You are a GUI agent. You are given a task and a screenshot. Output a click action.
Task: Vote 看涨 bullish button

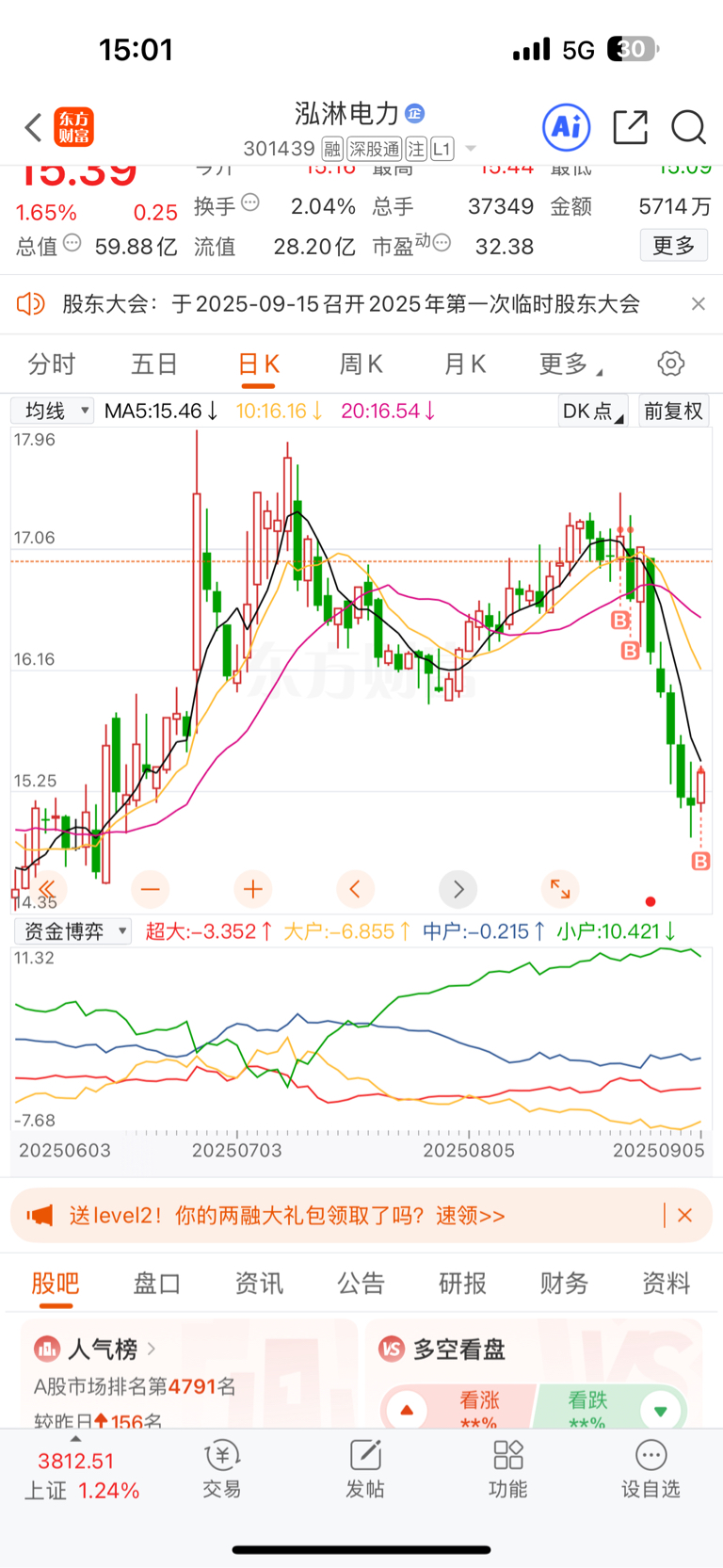pos(457,1408)
